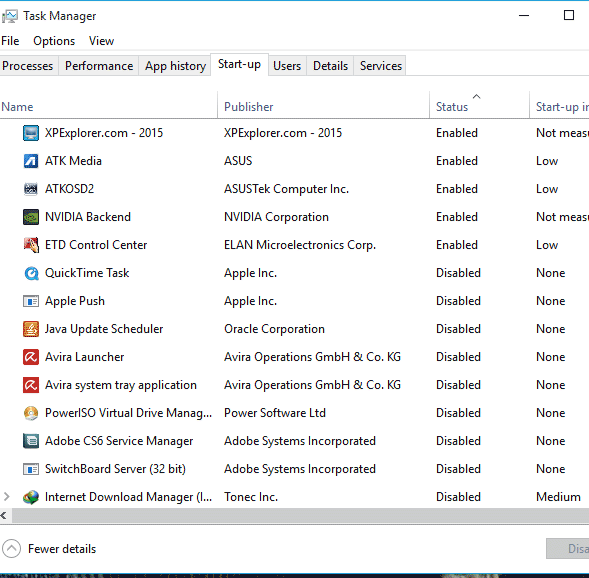Click the Medium start-up impact value
Viewport: 589px width, 578px height.
pyautogui.click(x=558, y=497)
